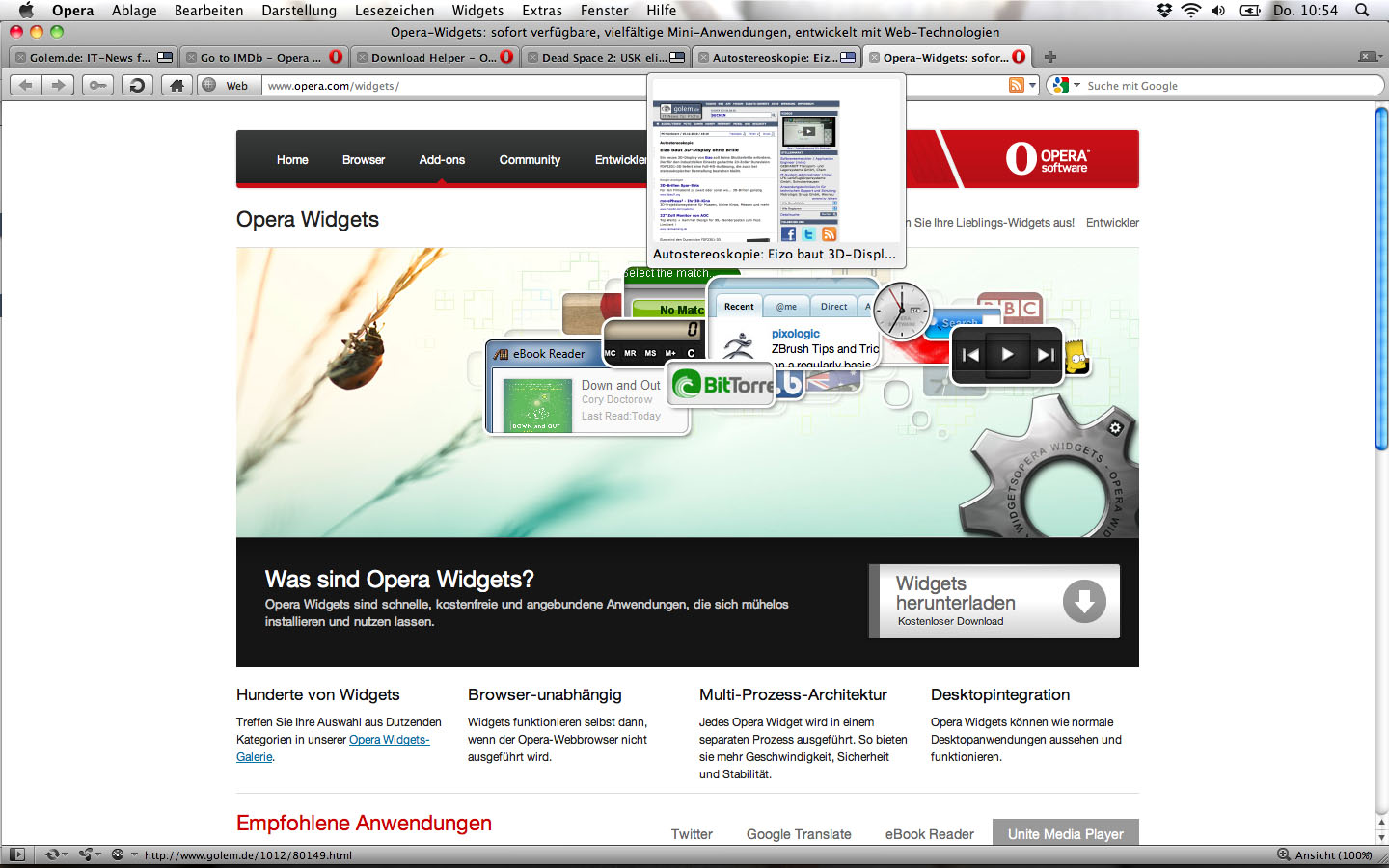Click Community in the site navigation
This screenshot has height=868, width=1389.
pos(530,160)
